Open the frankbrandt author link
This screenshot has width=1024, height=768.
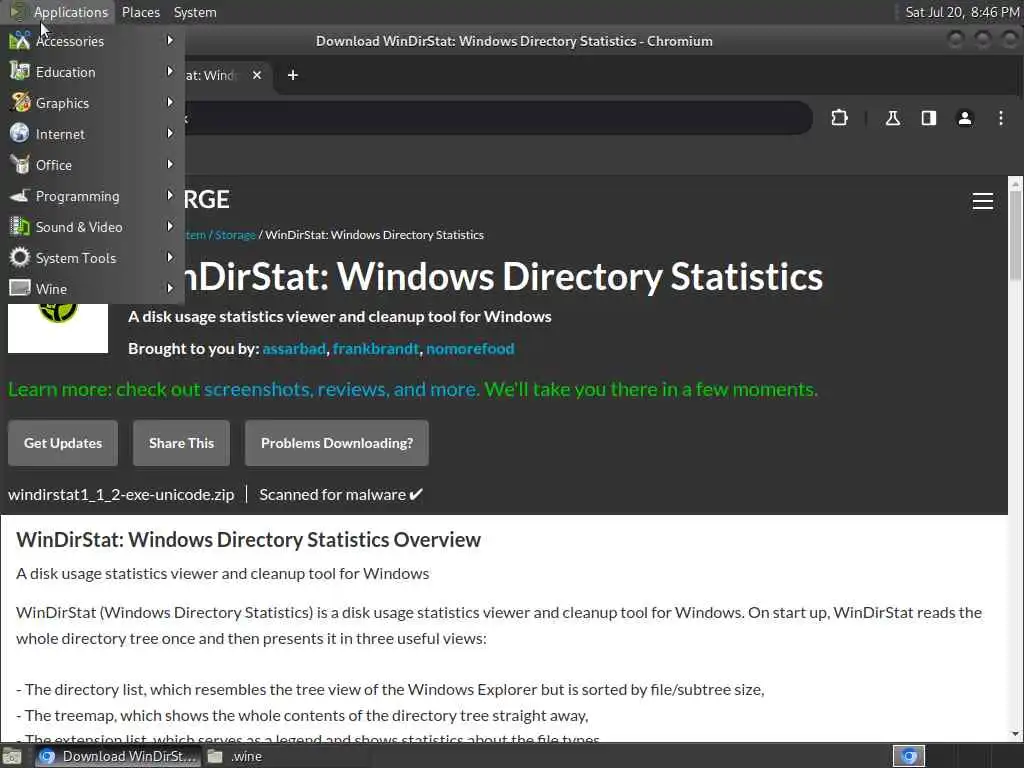click(x=376, y=349)
